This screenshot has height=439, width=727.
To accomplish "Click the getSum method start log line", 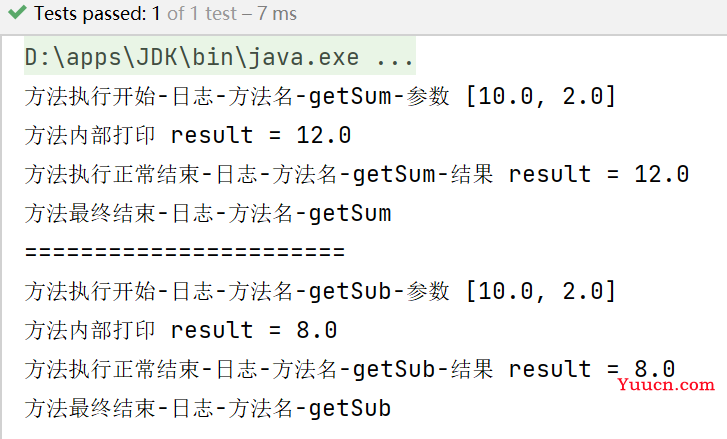I will 320,97.
